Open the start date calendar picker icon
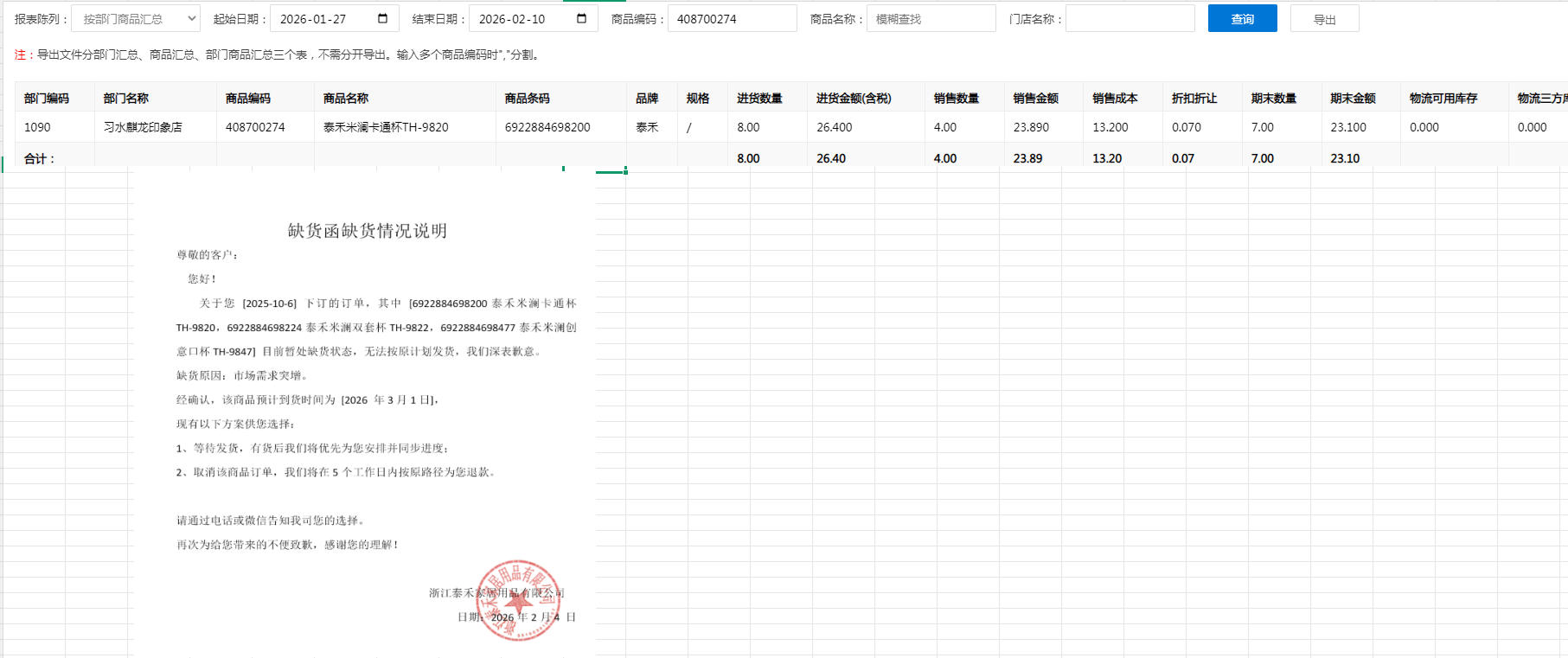This screenshot has width=1568, height=658. pos(383,19)
